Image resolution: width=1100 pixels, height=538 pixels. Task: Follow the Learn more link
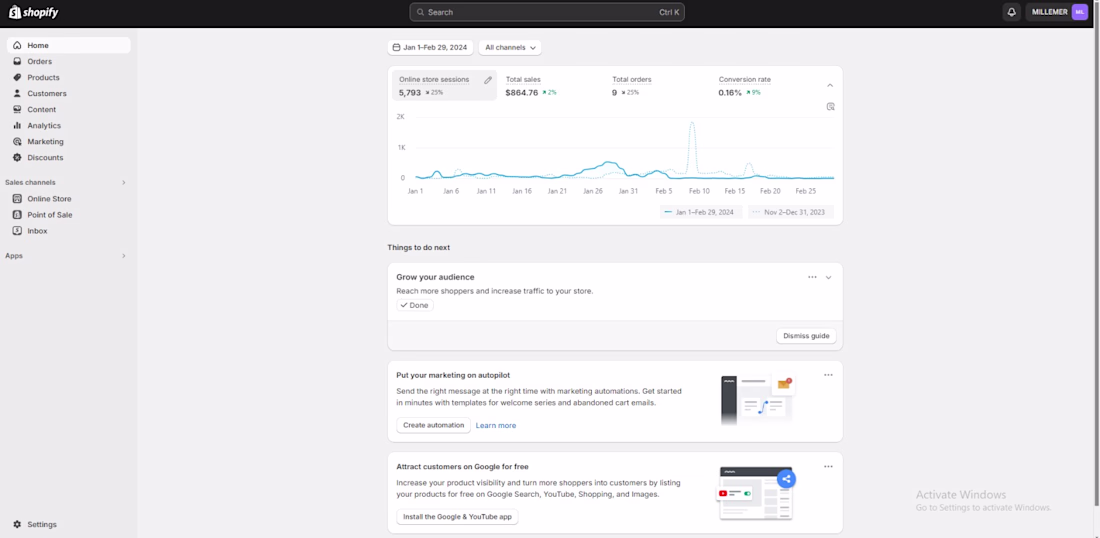click(x=496, y=425)
